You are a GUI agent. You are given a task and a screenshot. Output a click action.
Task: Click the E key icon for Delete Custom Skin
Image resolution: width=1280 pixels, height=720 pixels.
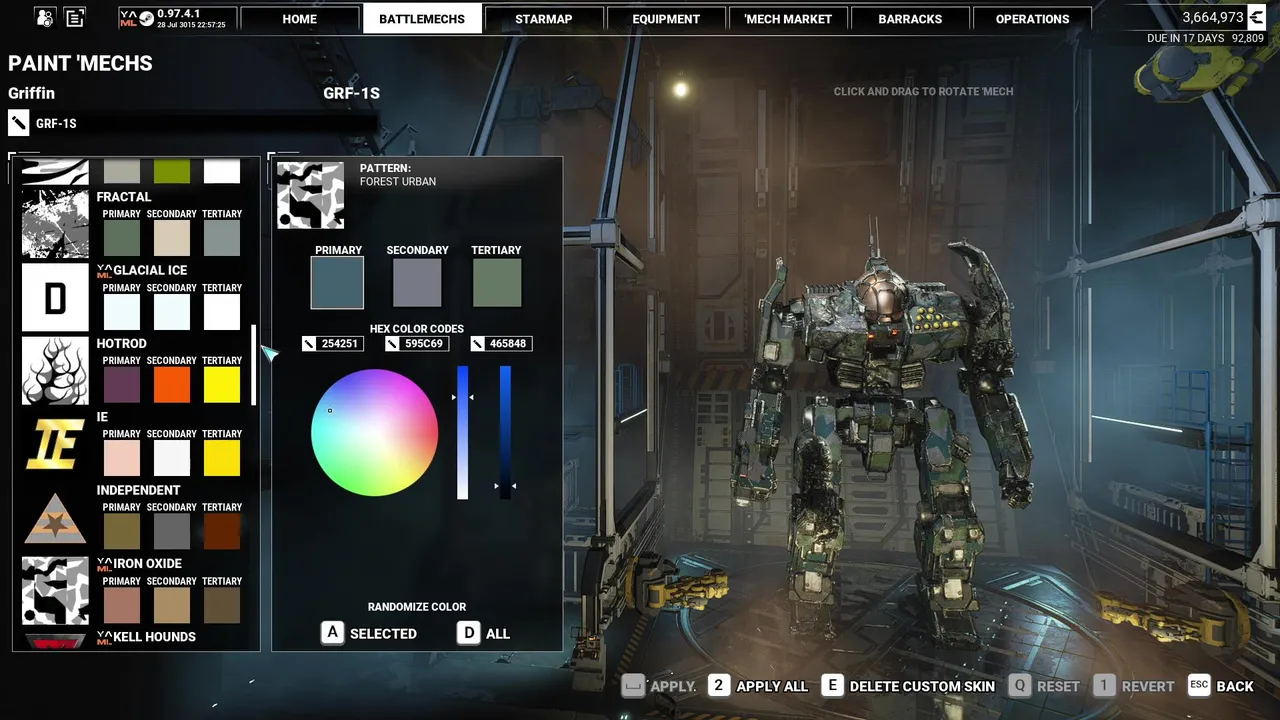(832, 685)
